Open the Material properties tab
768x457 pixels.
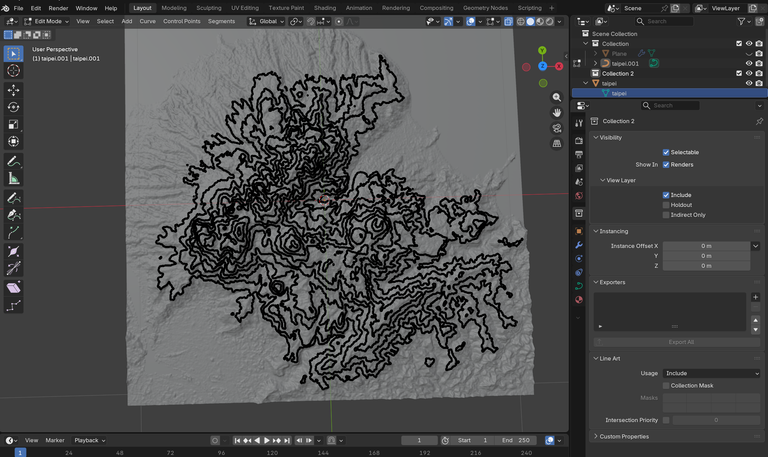pyautogui.click(x=579, y=300)
